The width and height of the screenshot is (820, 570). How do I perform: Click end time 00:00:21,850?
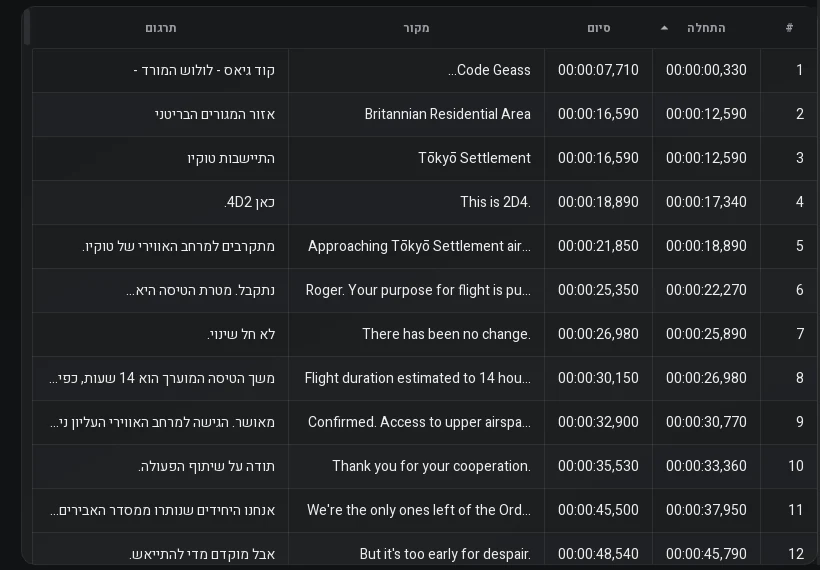tap(598, 246)
